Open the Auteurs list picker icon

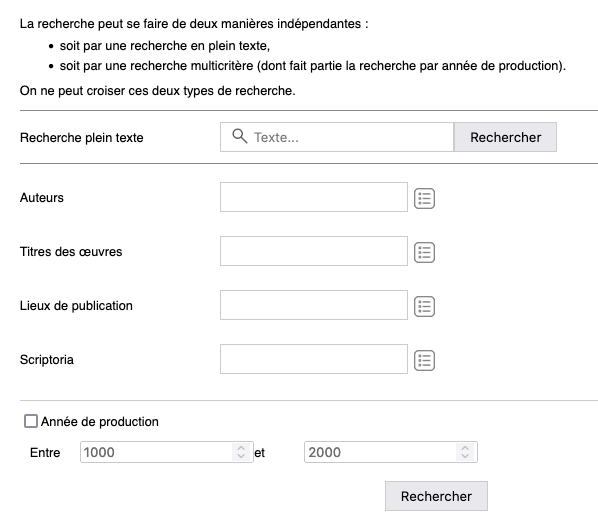tap(424, 198)
